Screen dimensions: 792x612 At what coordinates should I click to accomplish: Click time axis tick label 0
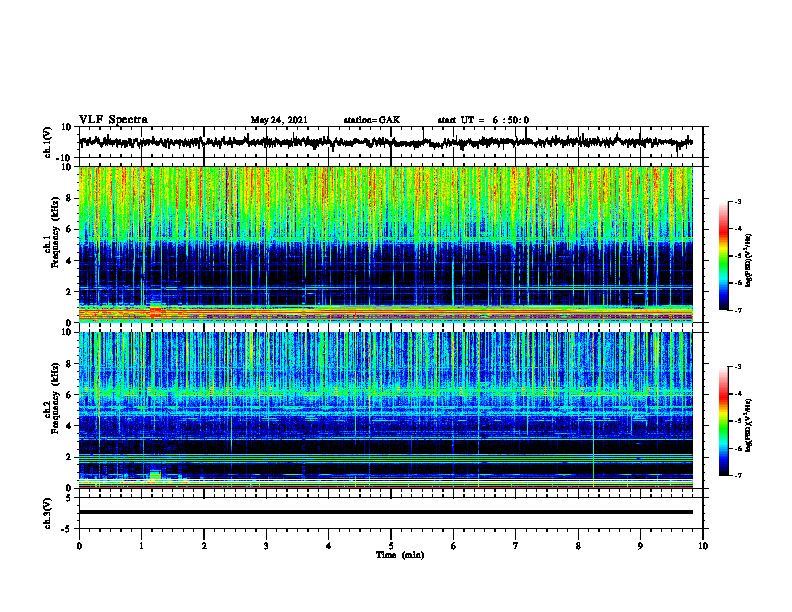(79, 546)
